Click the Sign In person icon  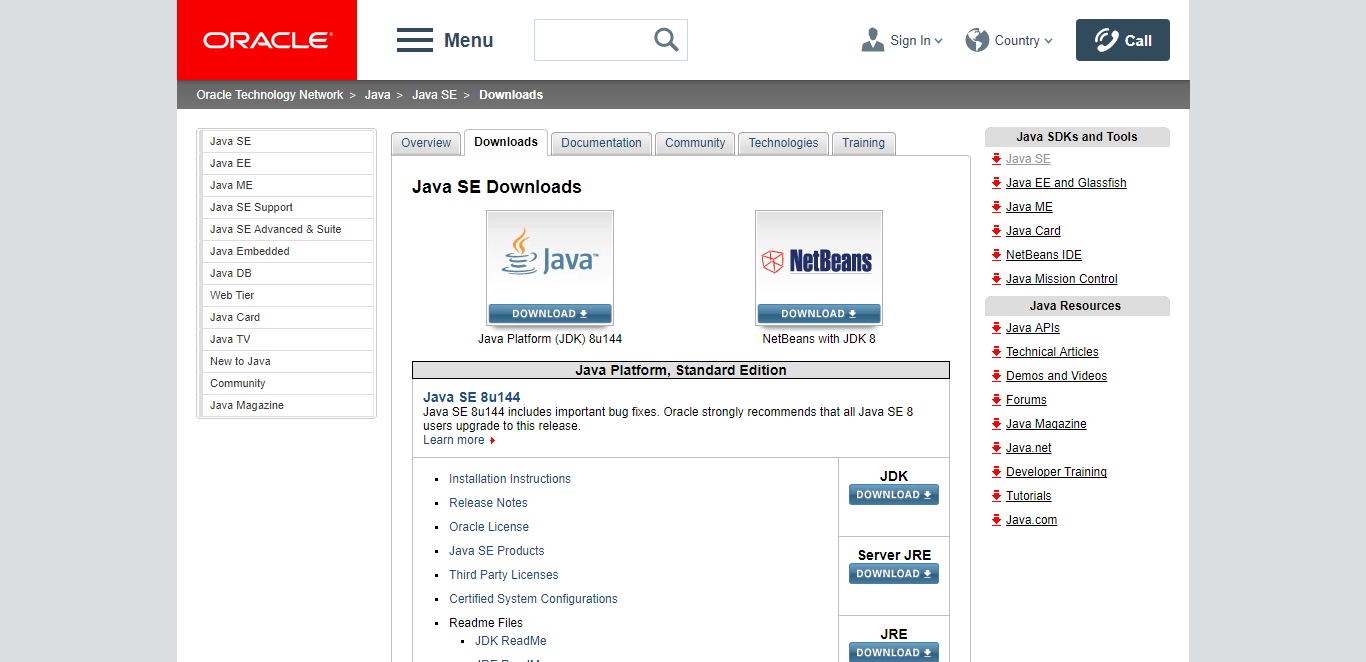[x=873, y=40]
